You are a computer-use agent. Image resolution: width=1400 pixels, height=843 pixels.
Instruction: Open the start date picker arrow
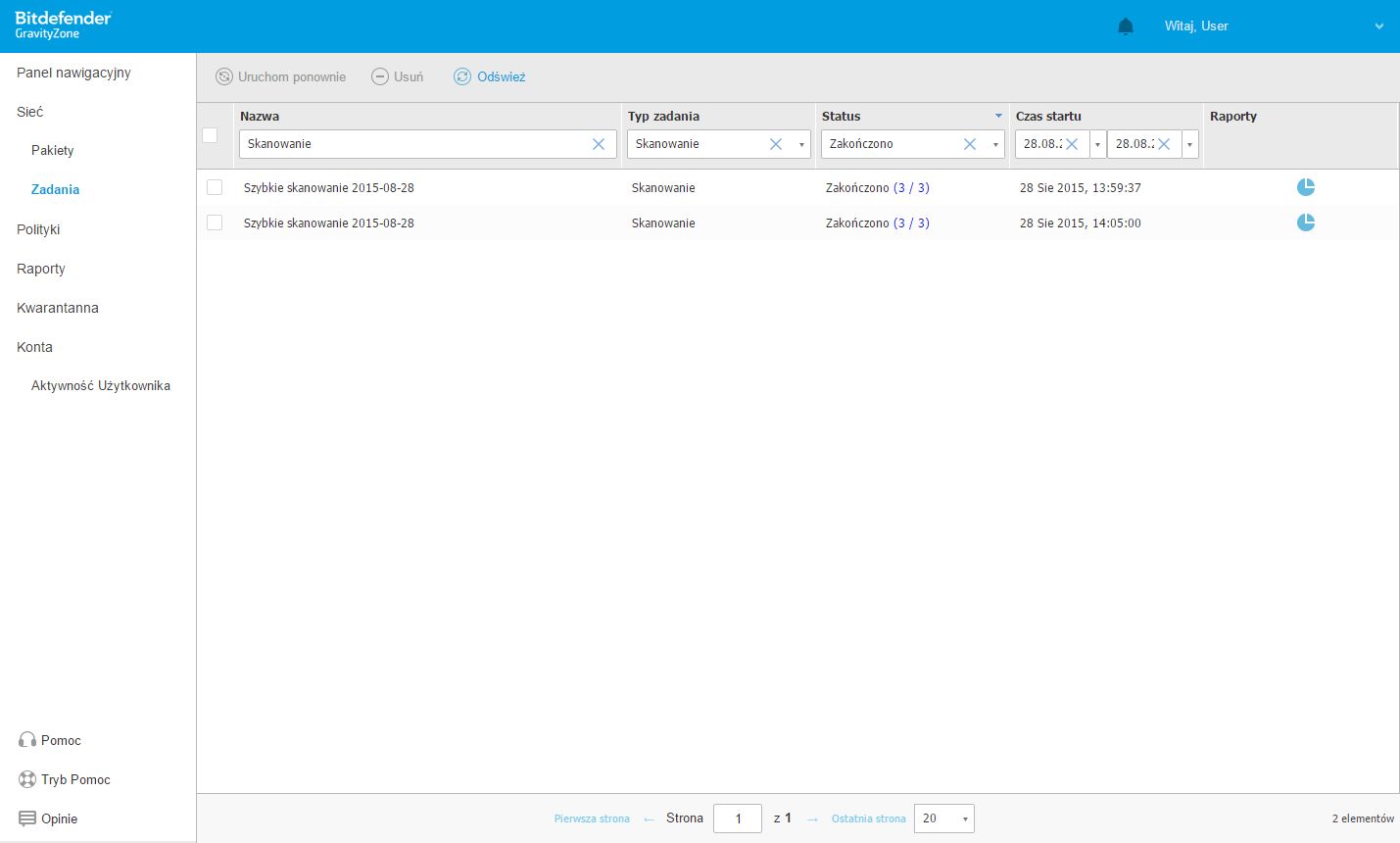click(x=1097, y=144)
